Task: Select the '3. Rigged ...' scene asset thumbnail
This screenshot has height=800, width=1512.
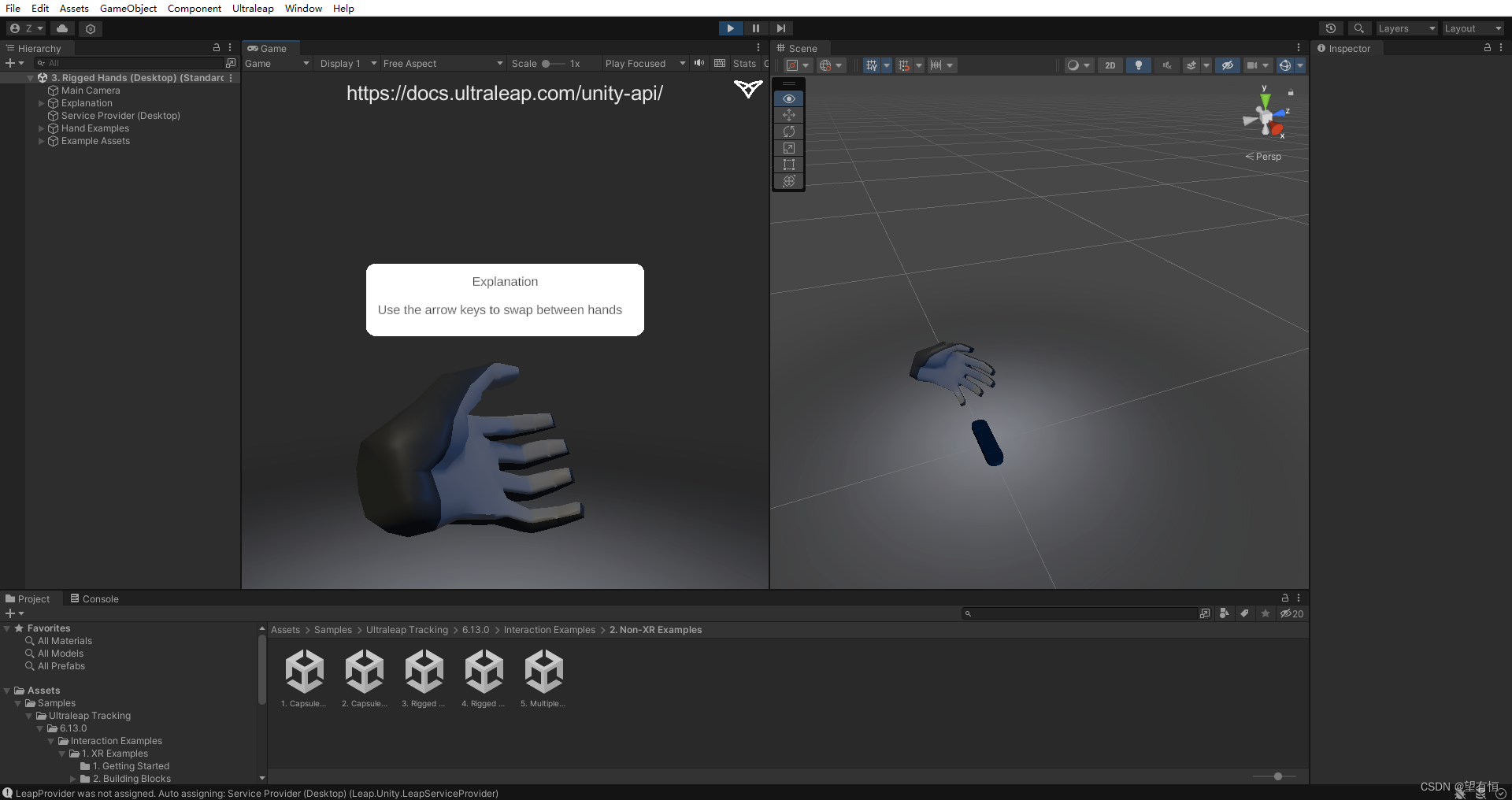Action: (x=424, y=678)
